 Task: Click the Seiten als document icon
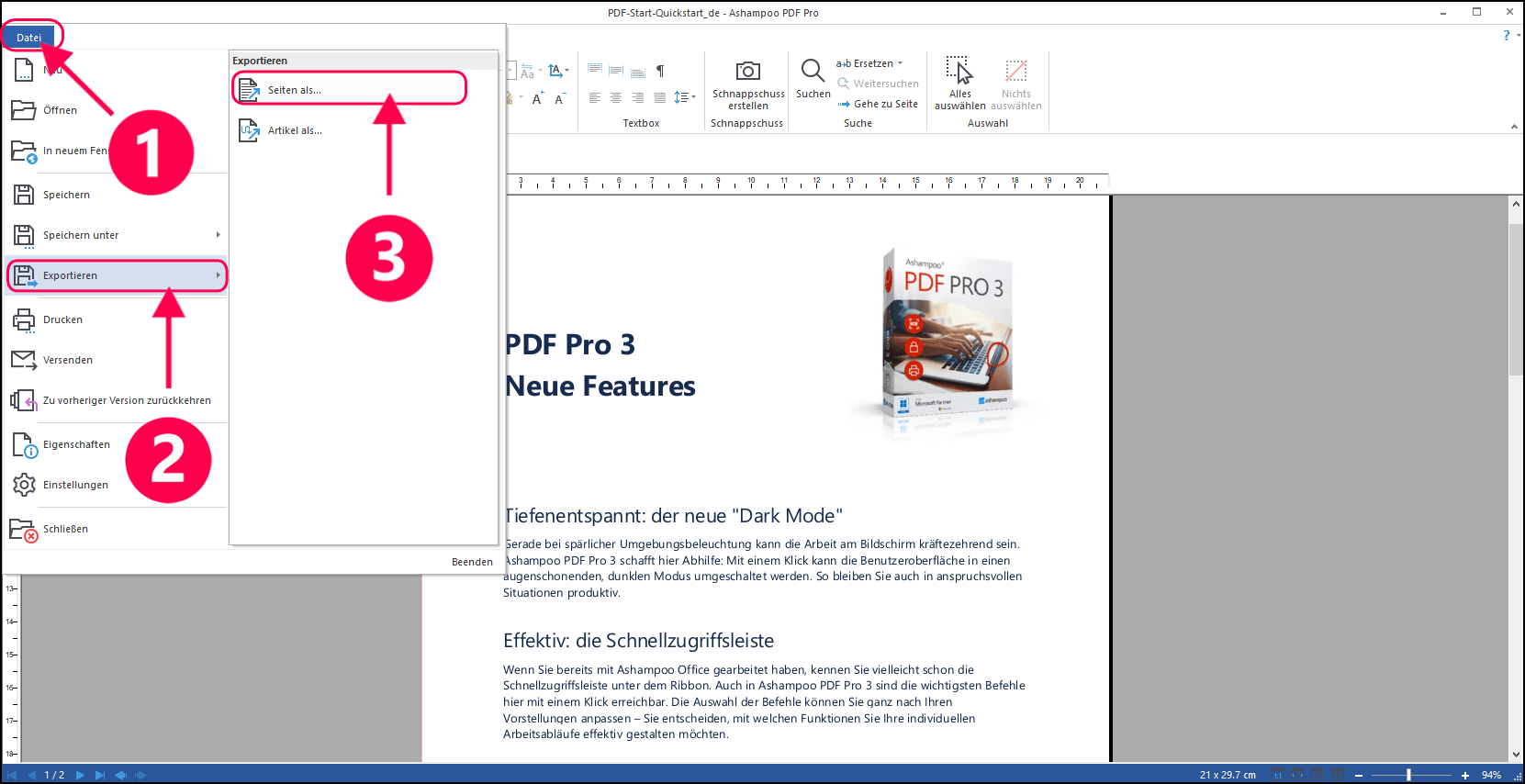tap(249, 90)
